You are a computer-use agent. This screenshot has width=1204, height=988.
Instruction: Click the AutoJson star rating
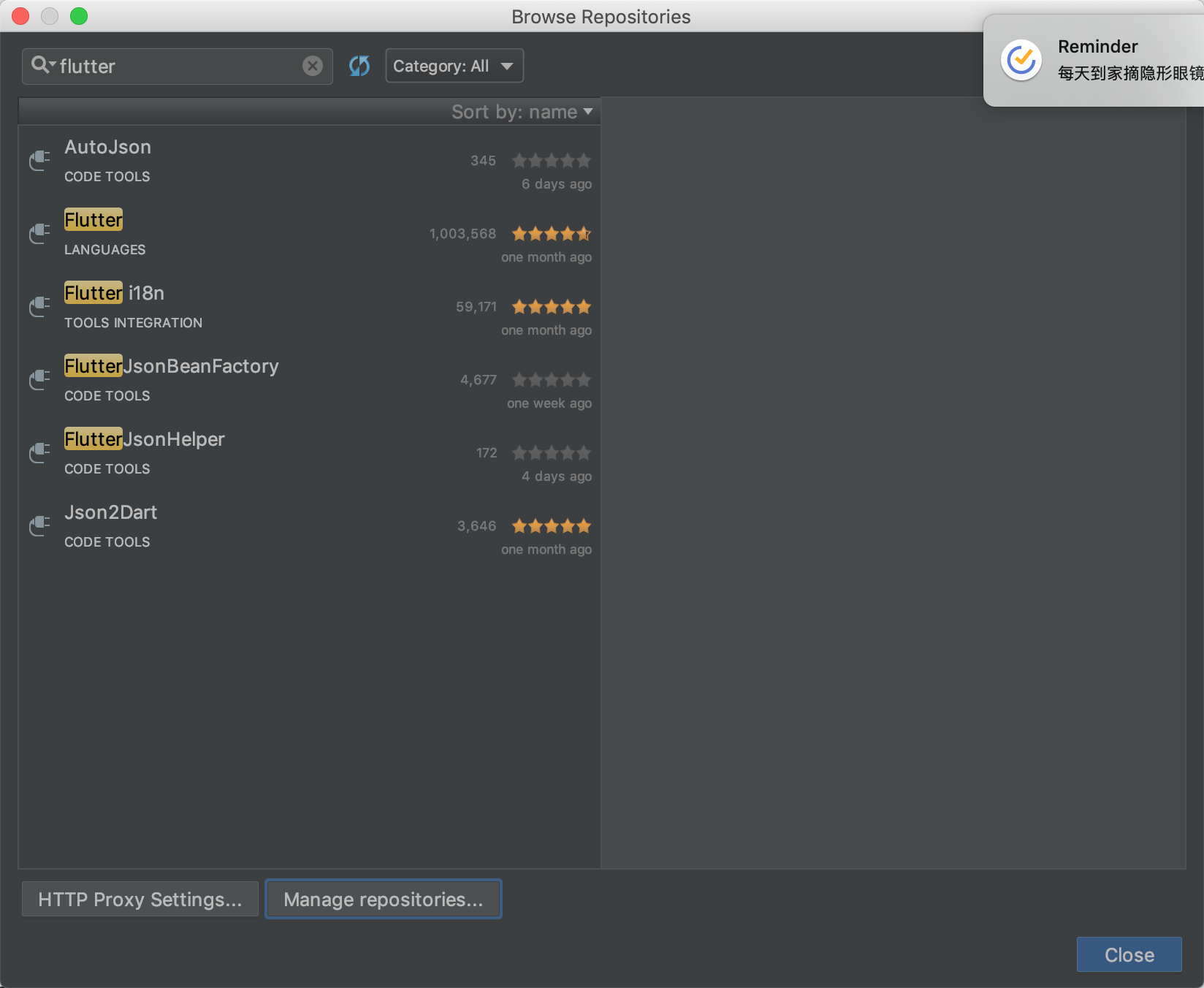(x=552, y=161)
